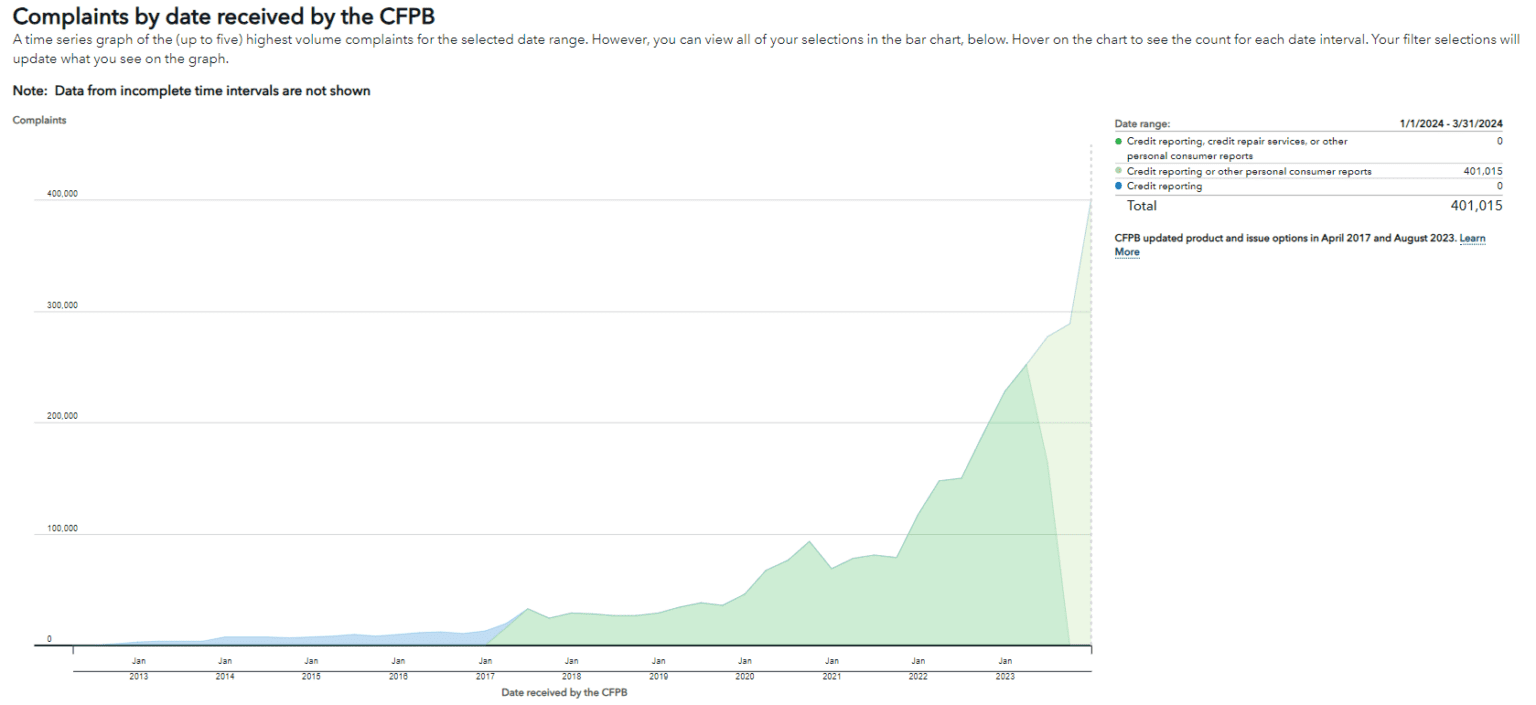Screen dimensions: 1536x705
Task: Select "Credit reporting or other personal consumer reports" legend label
Action: [x=1249, y=171]
